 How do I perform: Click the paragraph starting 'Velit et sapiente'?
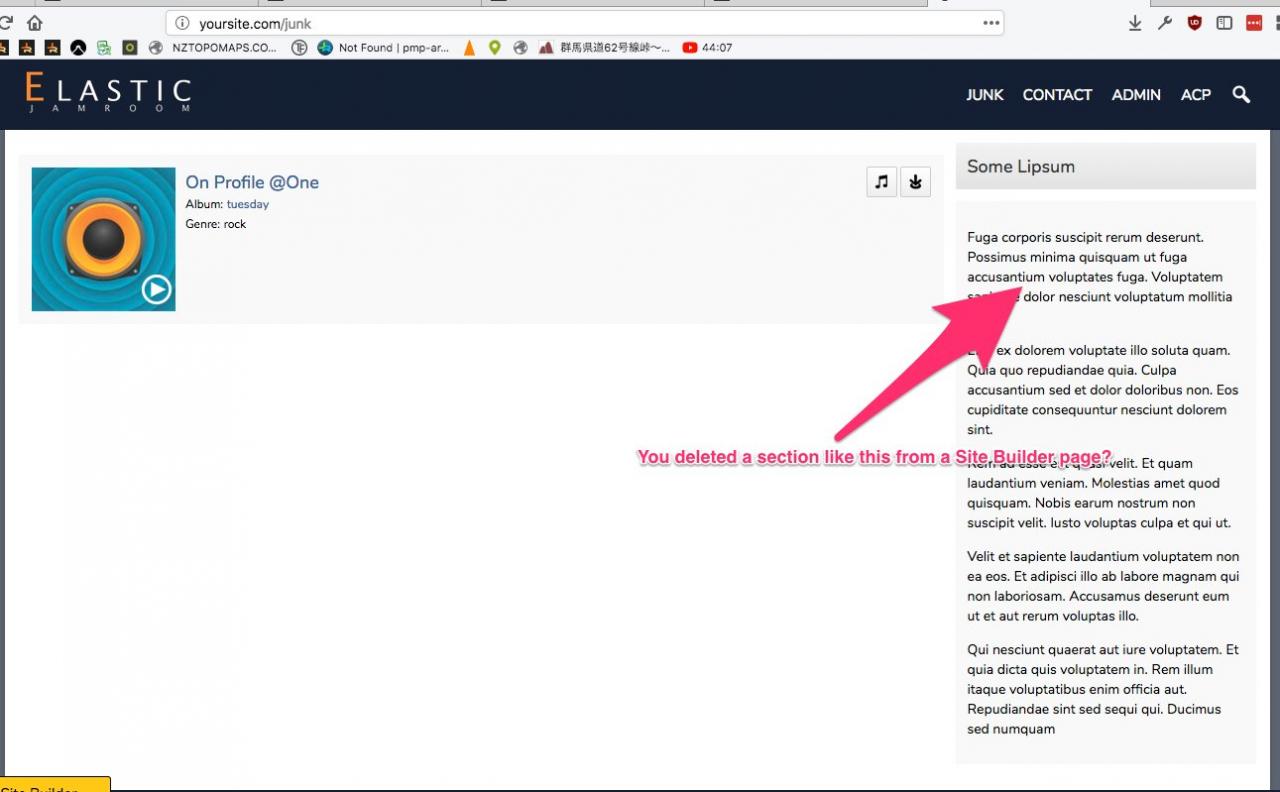pyautogui.click(x=1103, y=586)
